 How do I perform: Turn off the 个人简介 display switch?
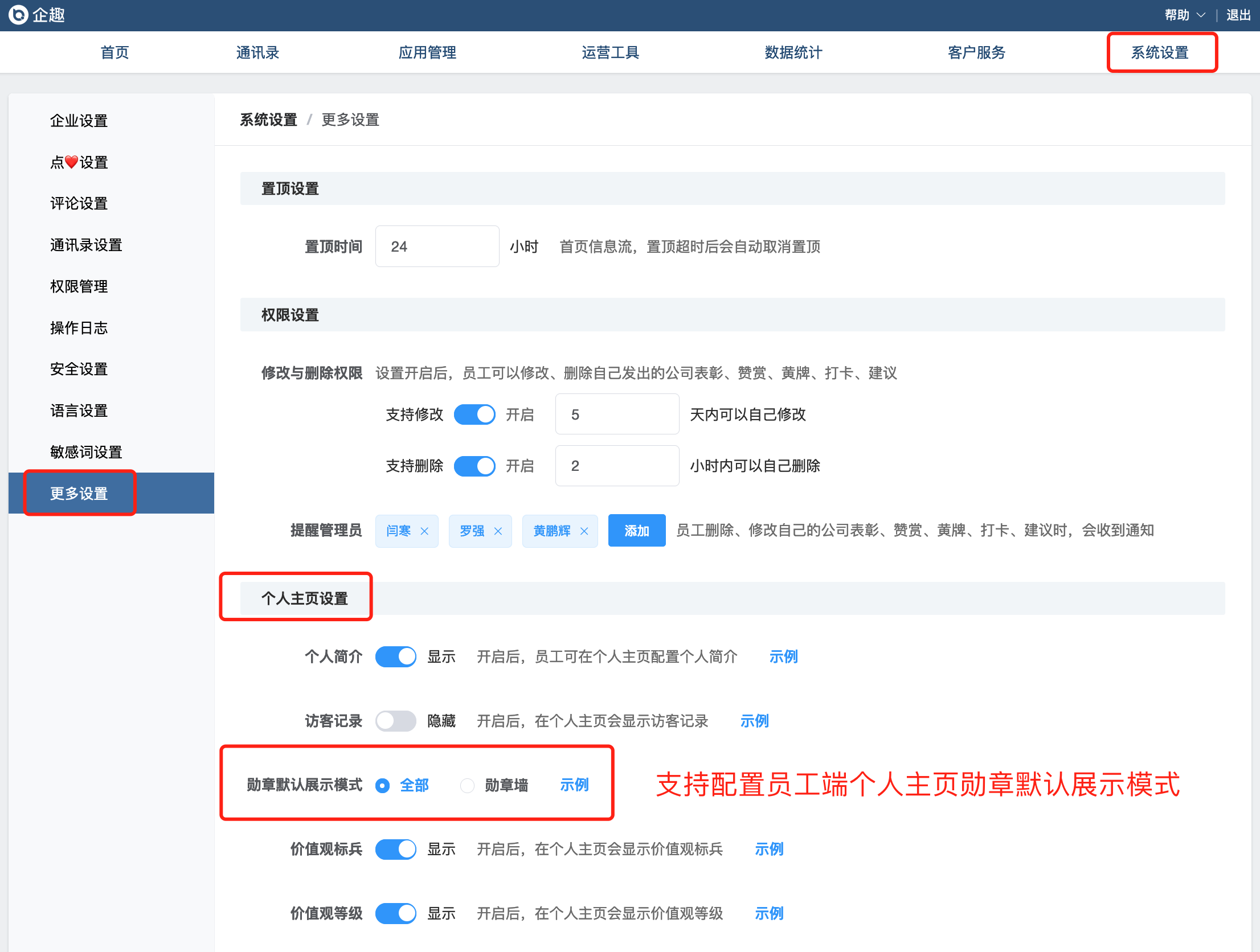tap(395, 657)
